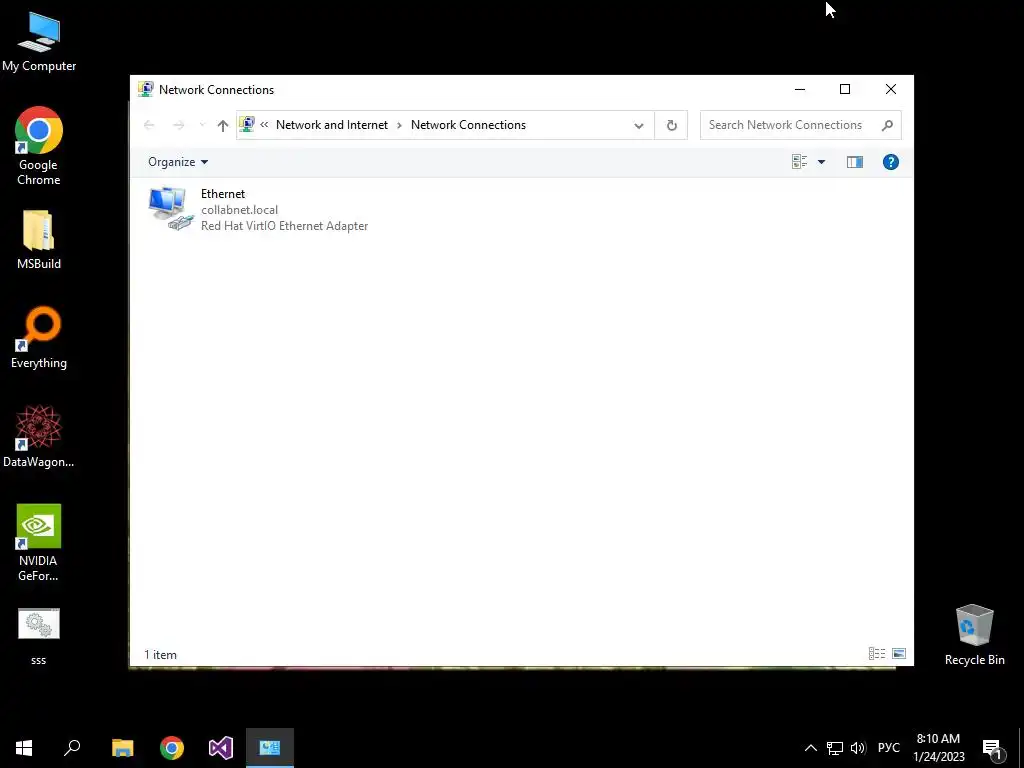Open File Explorer from the taskbar
Image resolution: width=1024 pixels, height=768 pixels.
click(x=123, y=748)
